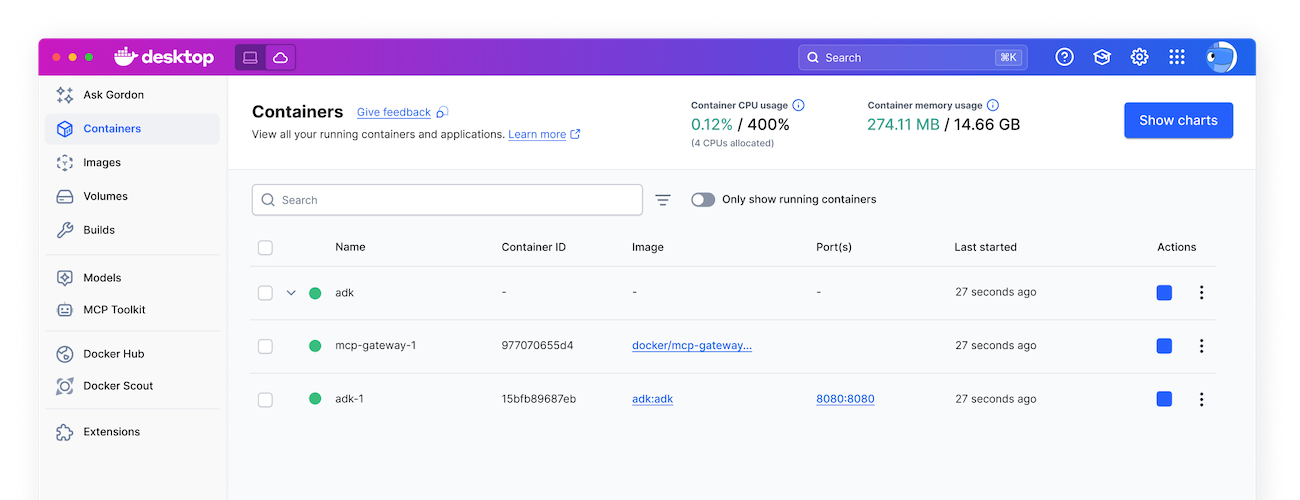
Task: Switch to local laptop mode icon
Action: click(250, 58)
